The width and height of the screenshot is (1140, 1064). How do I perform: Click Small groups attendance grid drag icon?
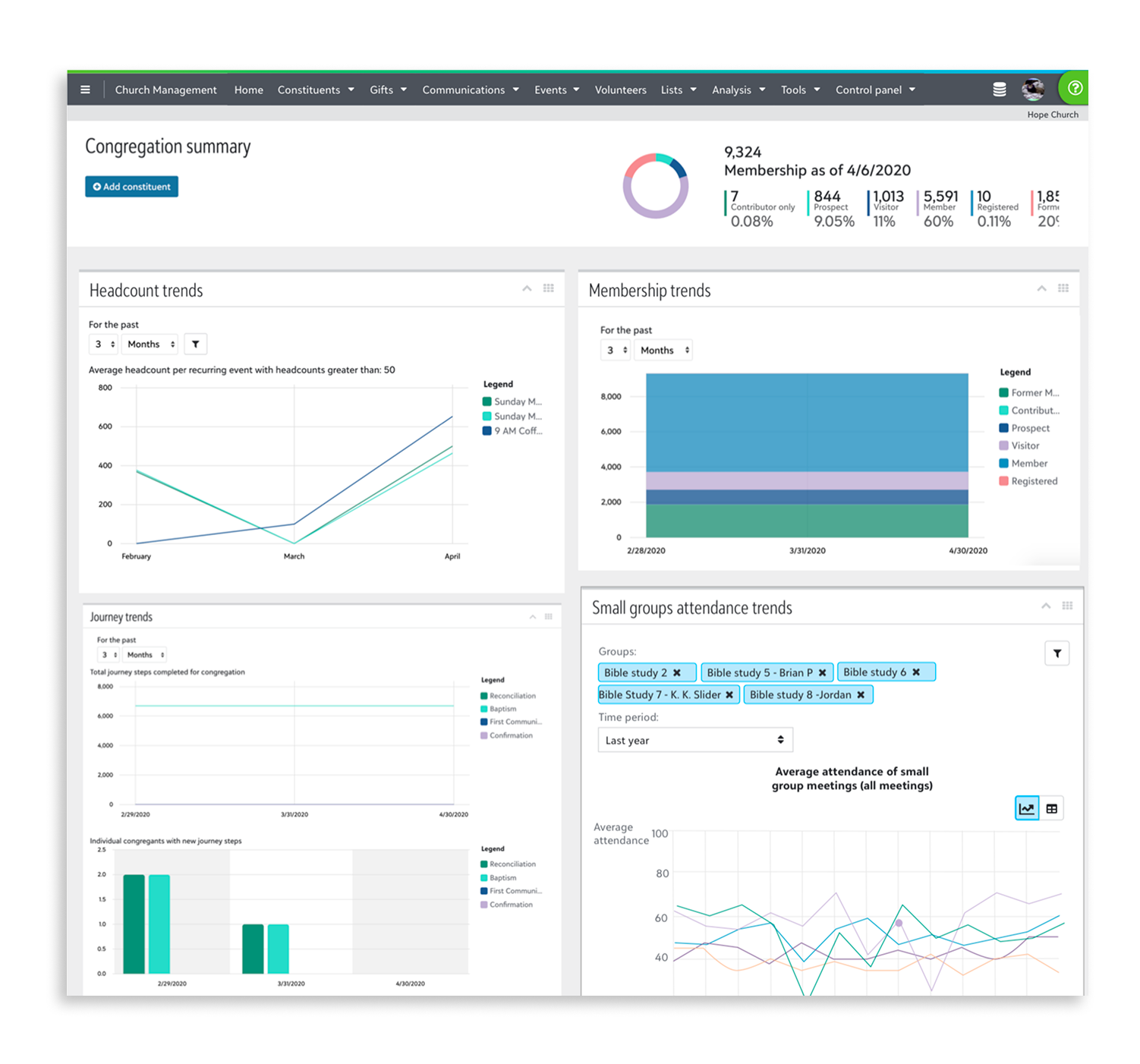[1067, 606]
